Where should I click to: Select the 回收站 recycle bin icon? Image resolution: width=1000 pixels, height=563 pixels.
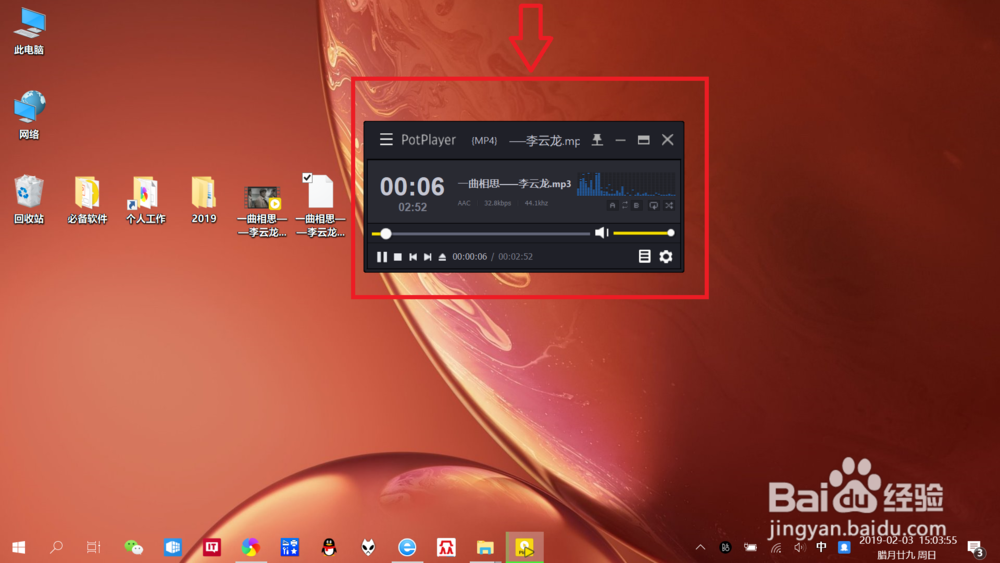(29, 199)
